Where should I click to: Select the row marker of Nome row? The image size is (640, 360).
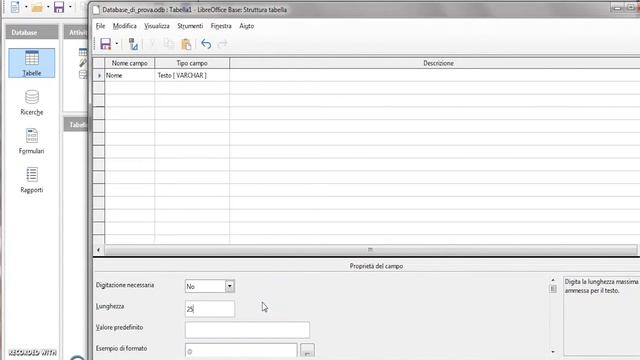click(x=99, y=76)
